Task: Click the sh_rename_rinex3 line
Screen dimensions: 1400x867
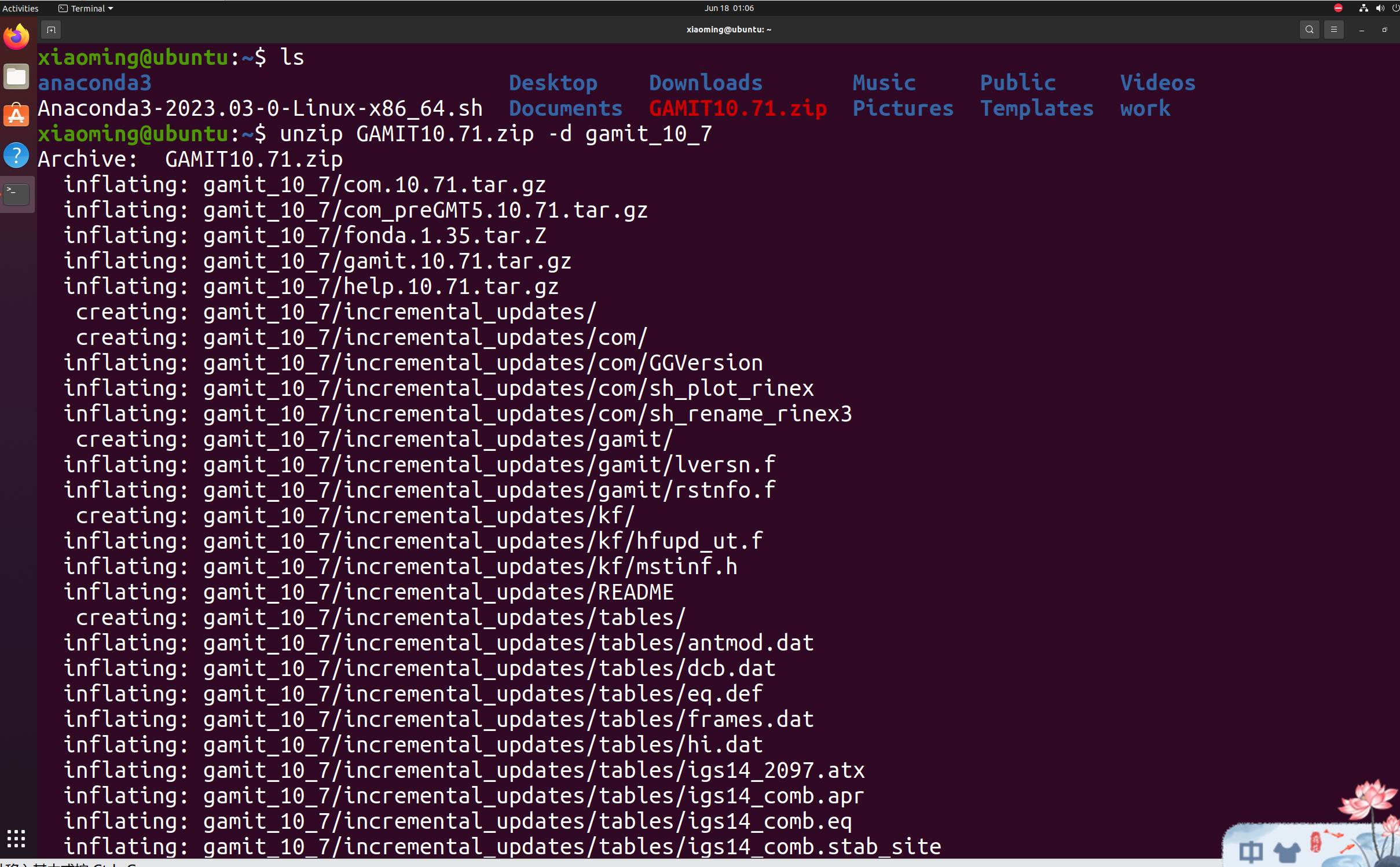Action: pos(458,414)
